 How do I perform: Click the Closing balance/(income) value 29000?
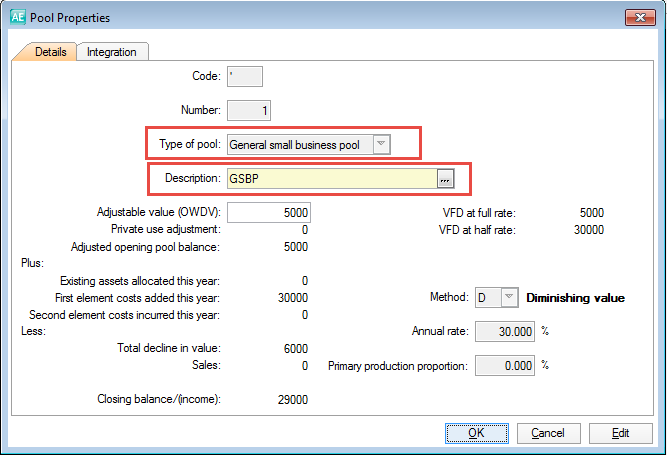[x=291, y=399]
